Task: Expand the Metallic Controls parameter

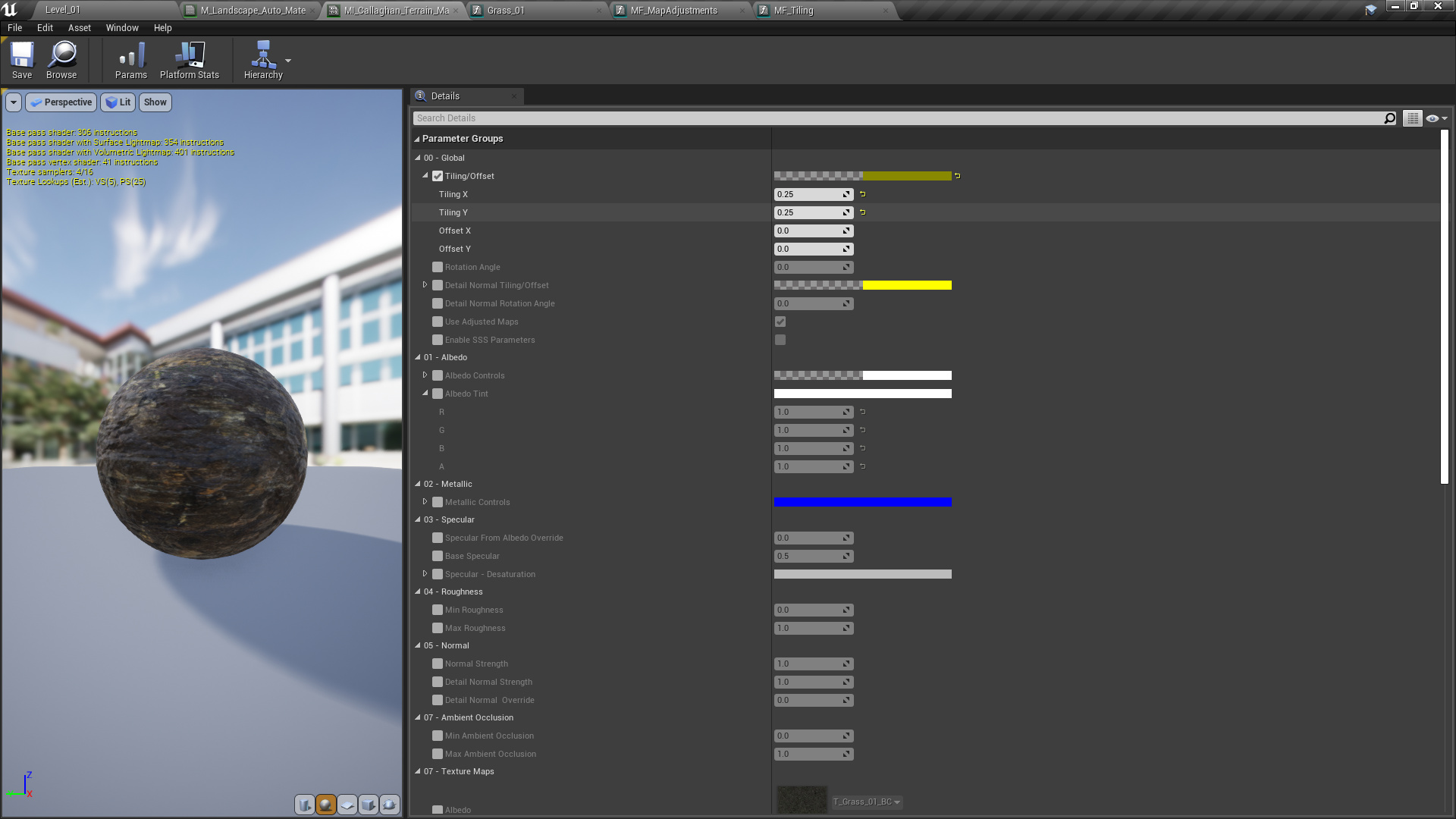Action: [x=425, y=502]
